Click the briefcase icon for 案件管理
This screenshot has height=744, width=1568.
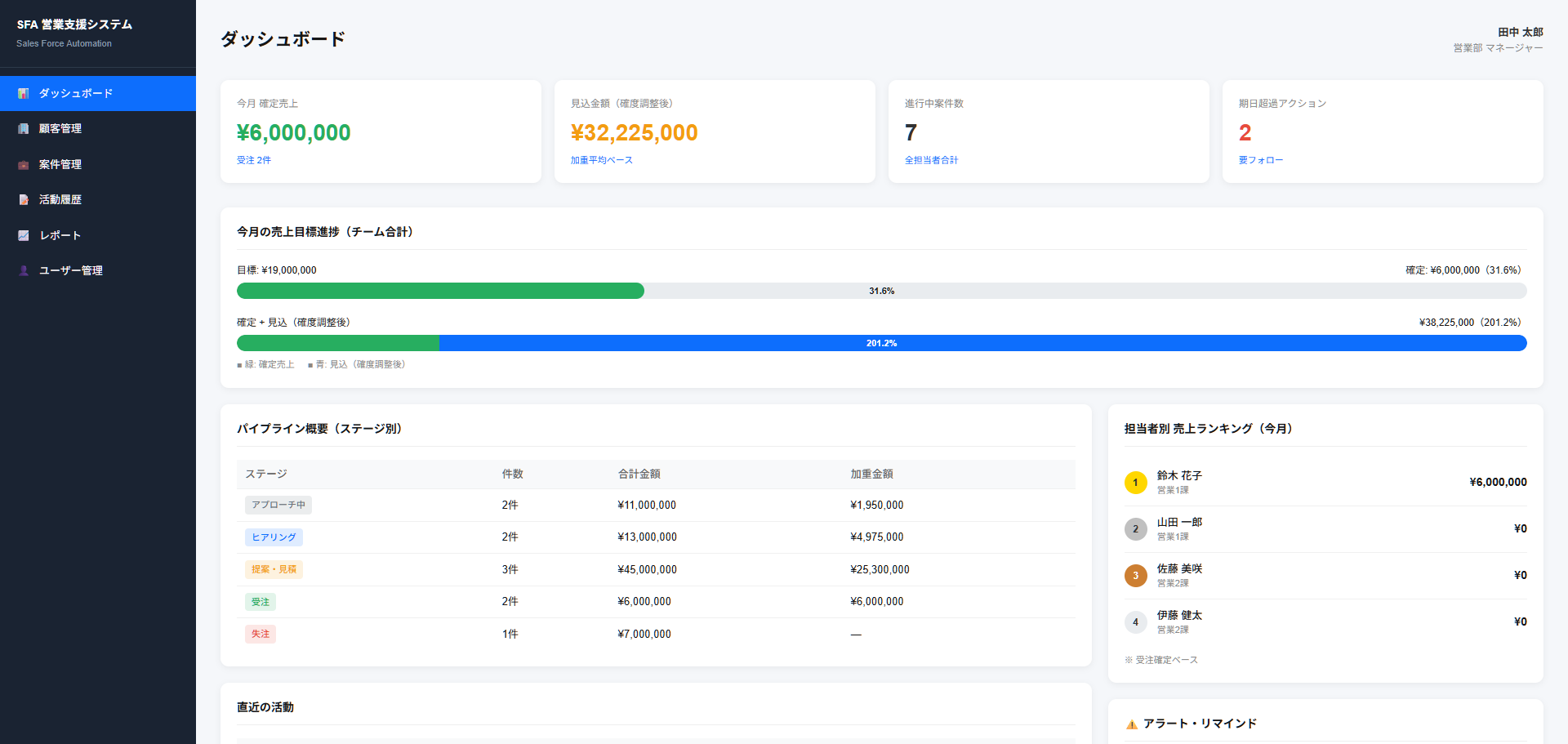[x=24, y=165]
